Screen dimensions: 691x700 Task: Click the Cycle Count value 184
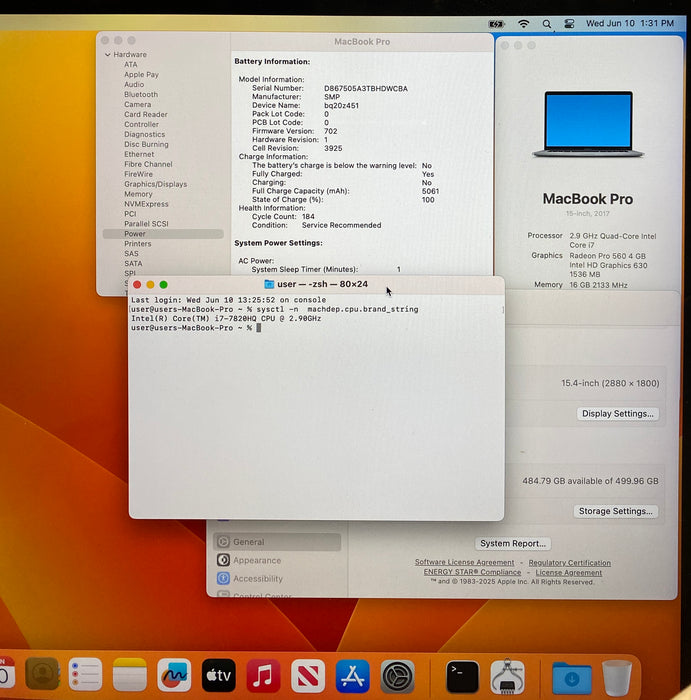point(308,217)
